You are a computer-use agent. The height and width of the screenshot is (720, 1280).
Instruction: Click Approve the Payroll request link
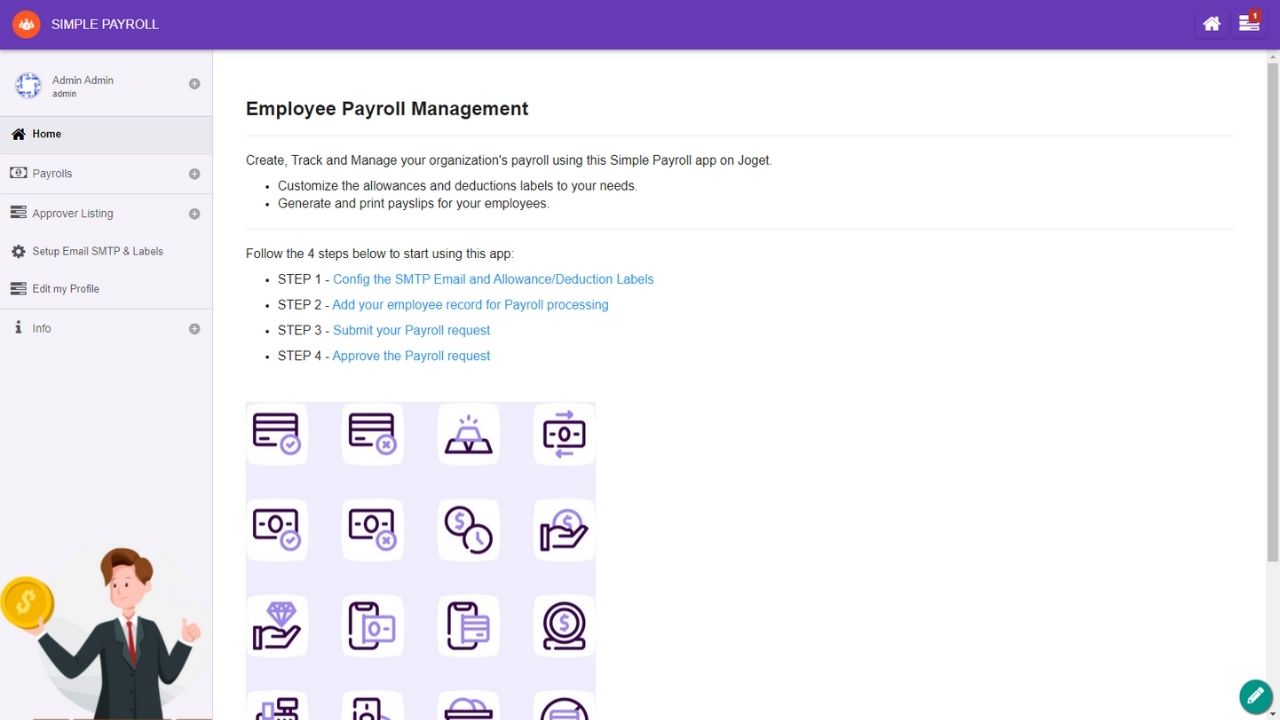(x=411, y=356)
